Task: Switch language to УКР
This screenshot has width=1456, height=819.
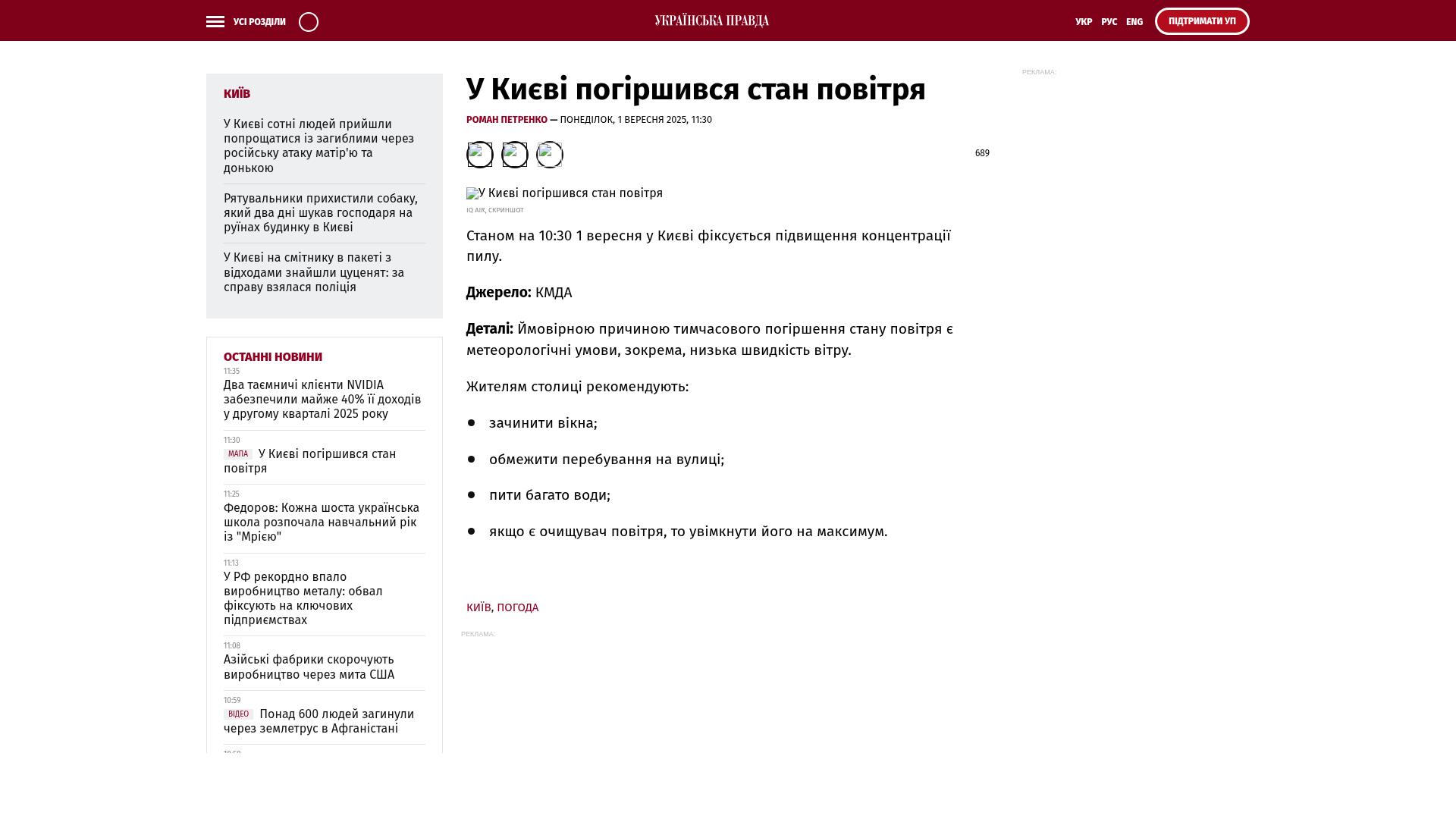Action: click(x=1084, y=22)
